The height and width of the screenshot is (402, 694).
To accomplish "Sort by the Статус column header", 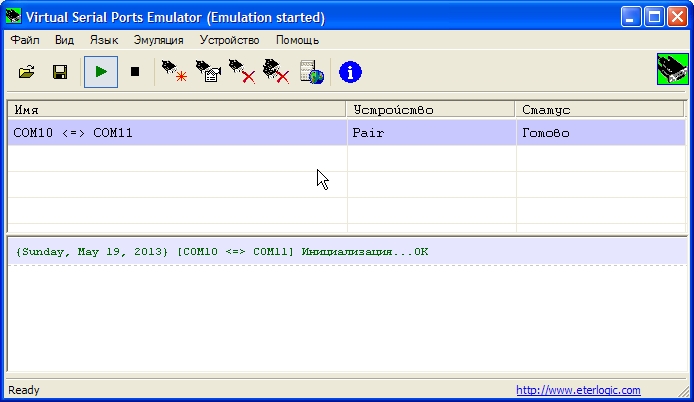I will 600,109.
